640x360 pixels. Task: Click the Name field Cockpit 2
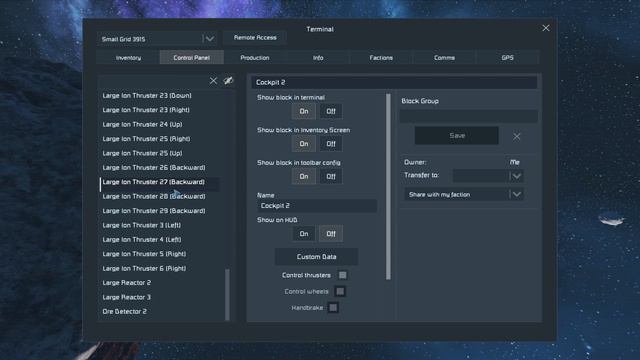(317, 206)
